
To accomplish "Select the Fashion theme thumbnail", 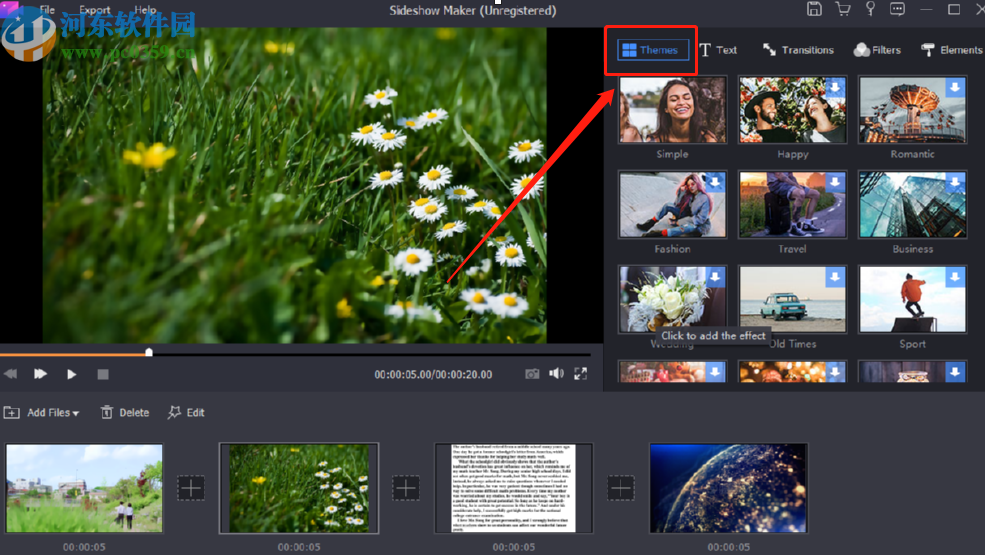I will click(x=672, y=204).
